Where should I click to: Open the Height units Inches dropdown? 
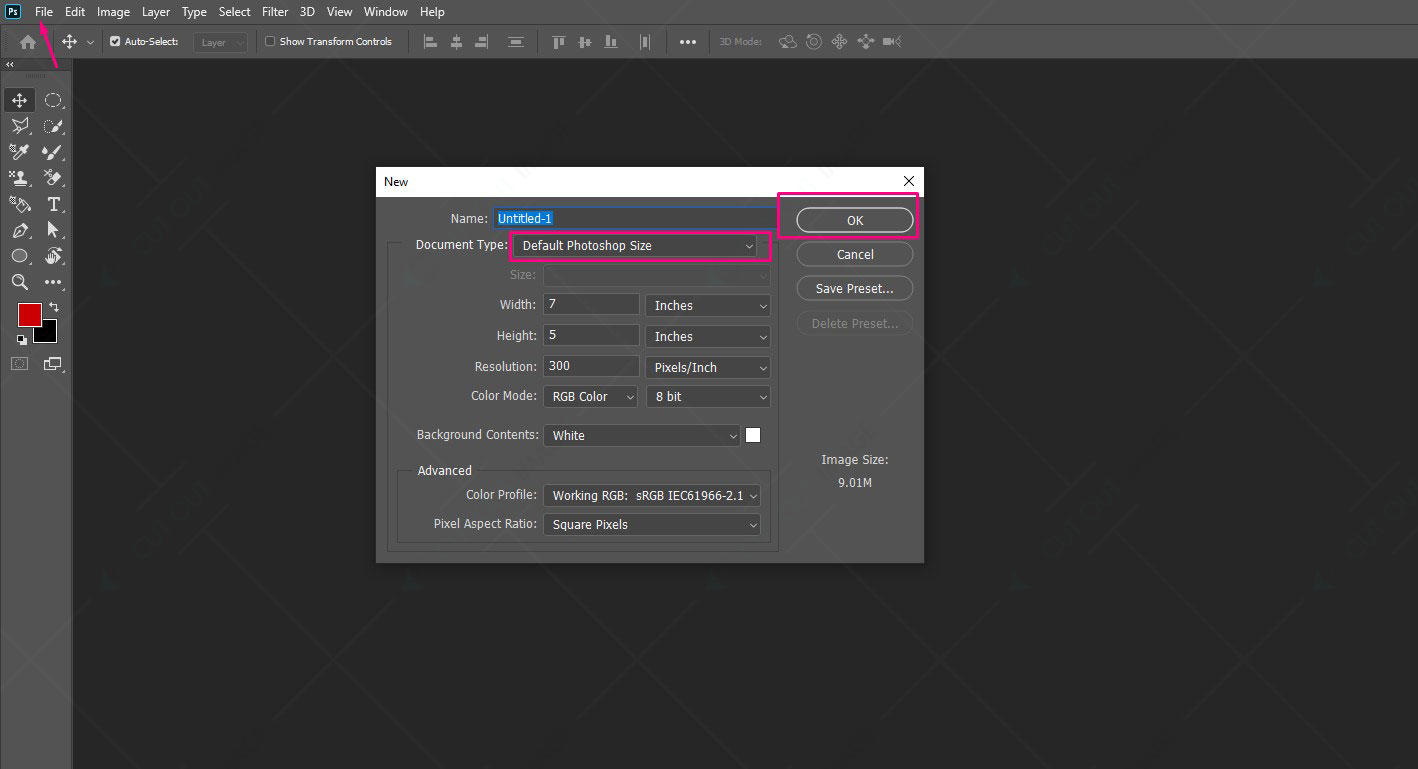click(x=708, y=337)
